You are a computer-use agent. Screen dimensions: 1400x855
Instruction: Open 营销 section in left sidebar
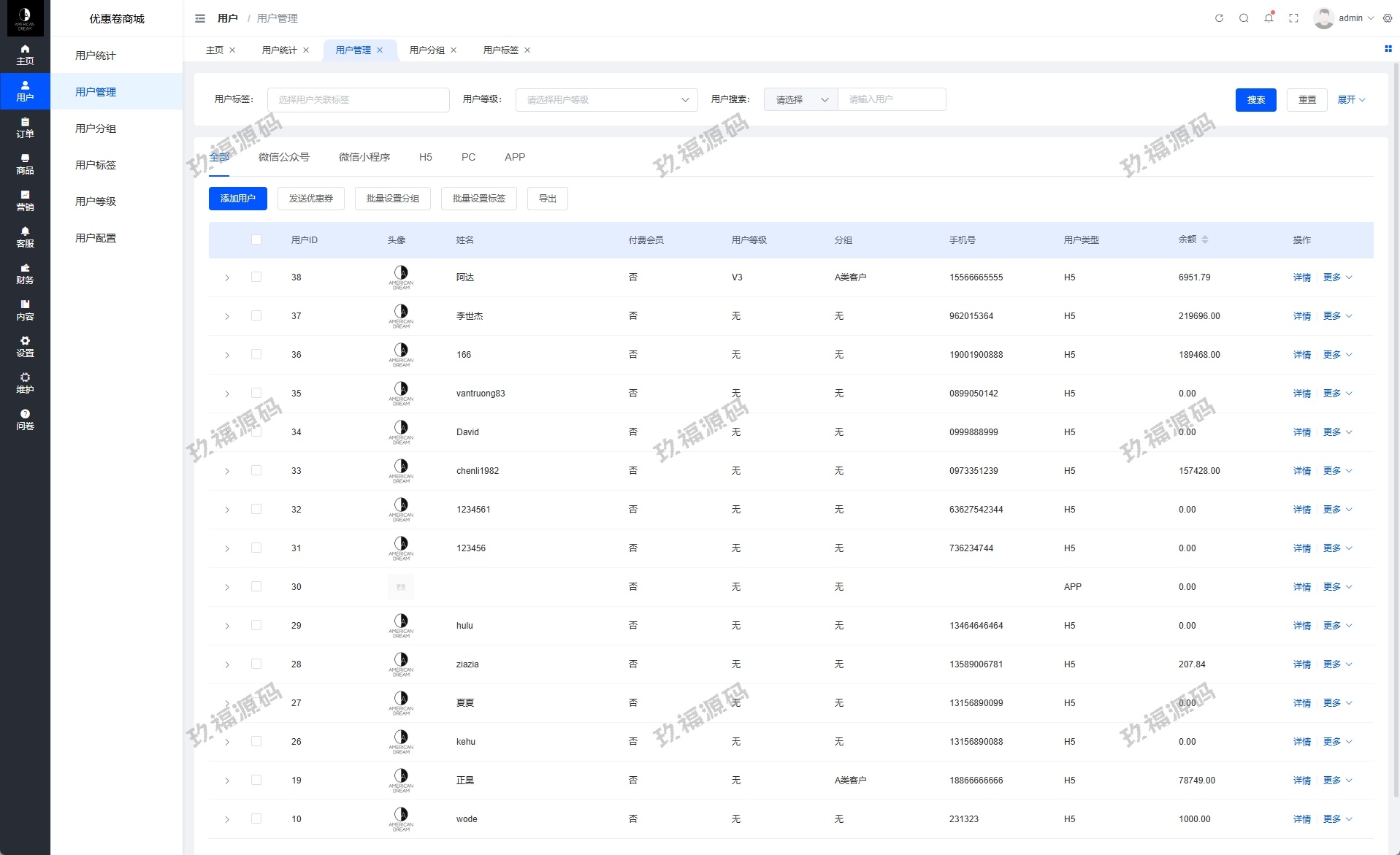[25, 201]
